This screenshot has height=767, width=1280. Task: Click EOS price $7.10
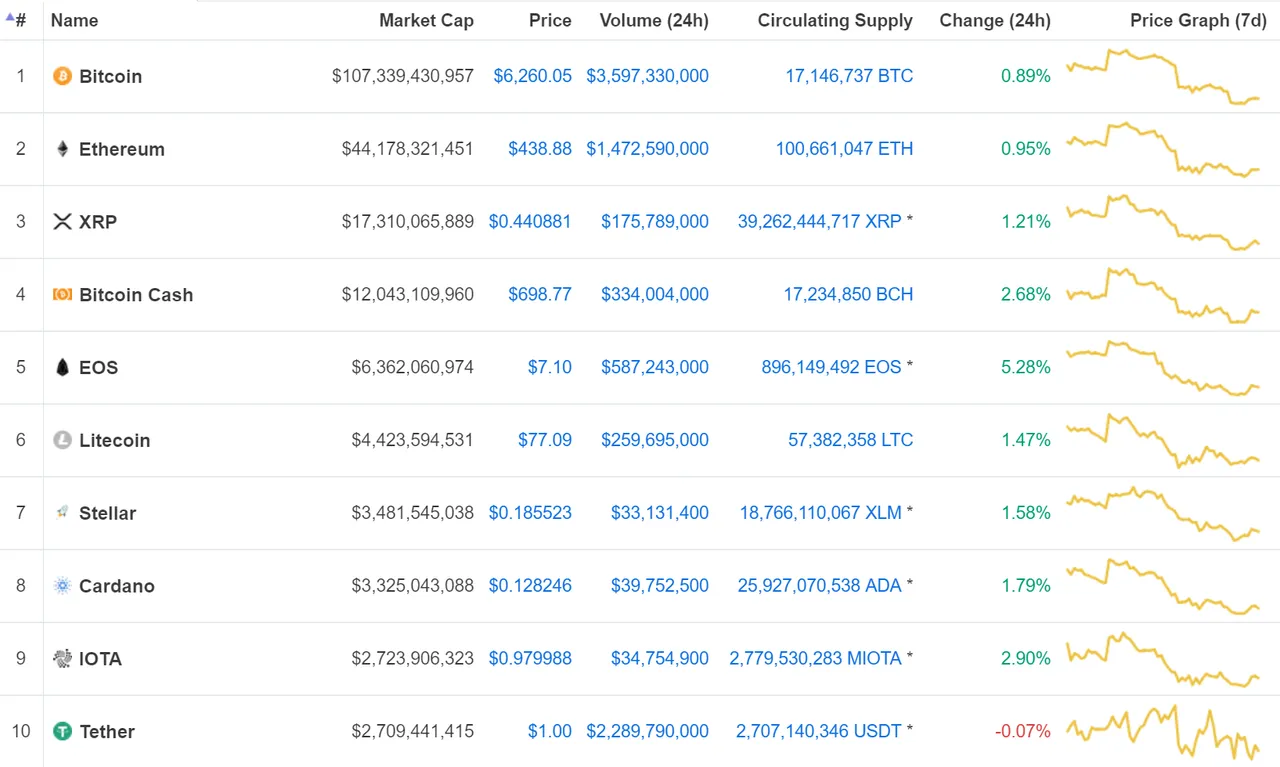pyautogui.click(x=550, y=367)
